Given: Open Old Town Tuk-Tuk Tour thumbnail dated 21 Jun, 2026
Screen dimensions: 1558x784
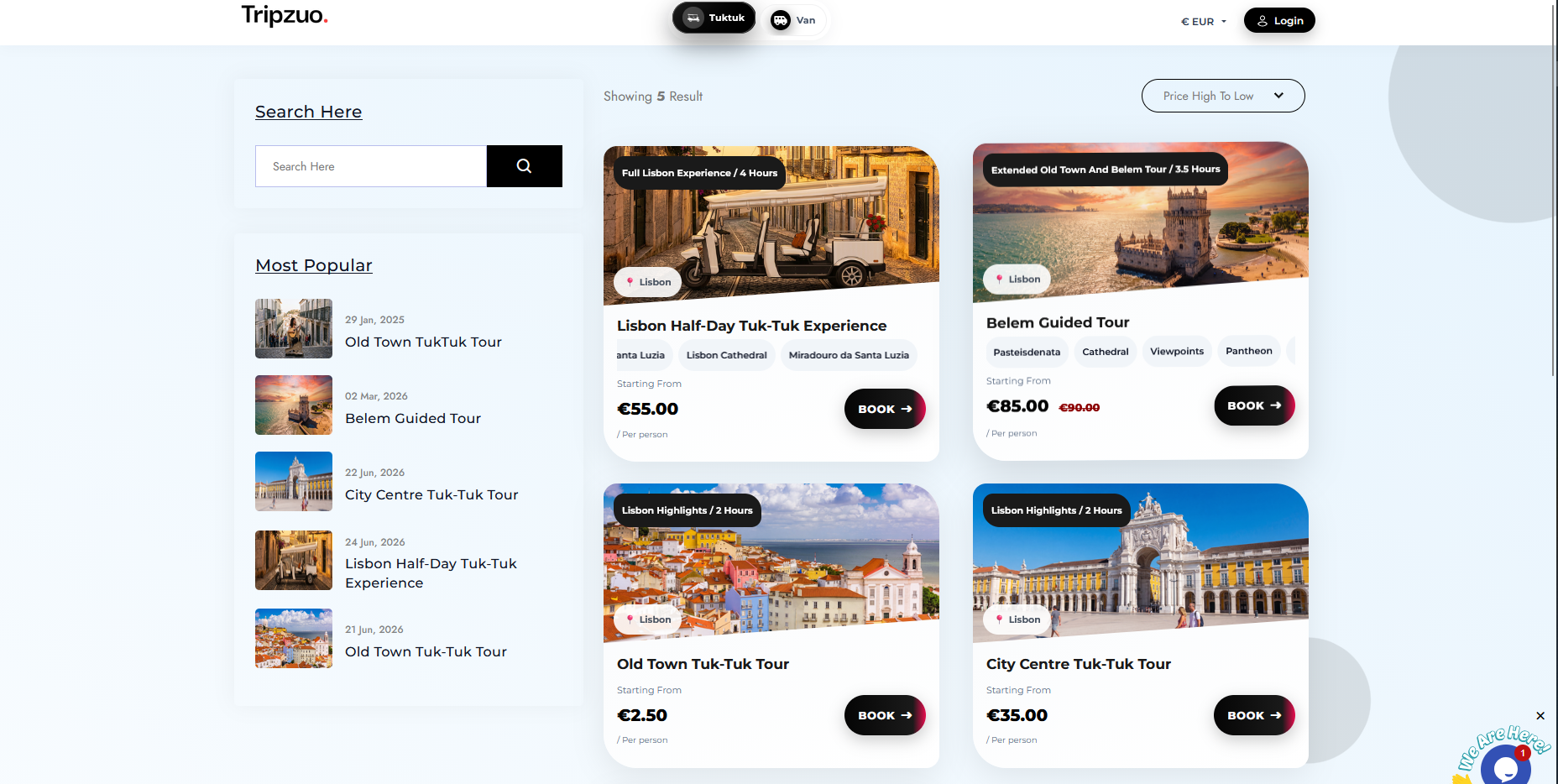Looking at the screenshot, I should [294, 639].
